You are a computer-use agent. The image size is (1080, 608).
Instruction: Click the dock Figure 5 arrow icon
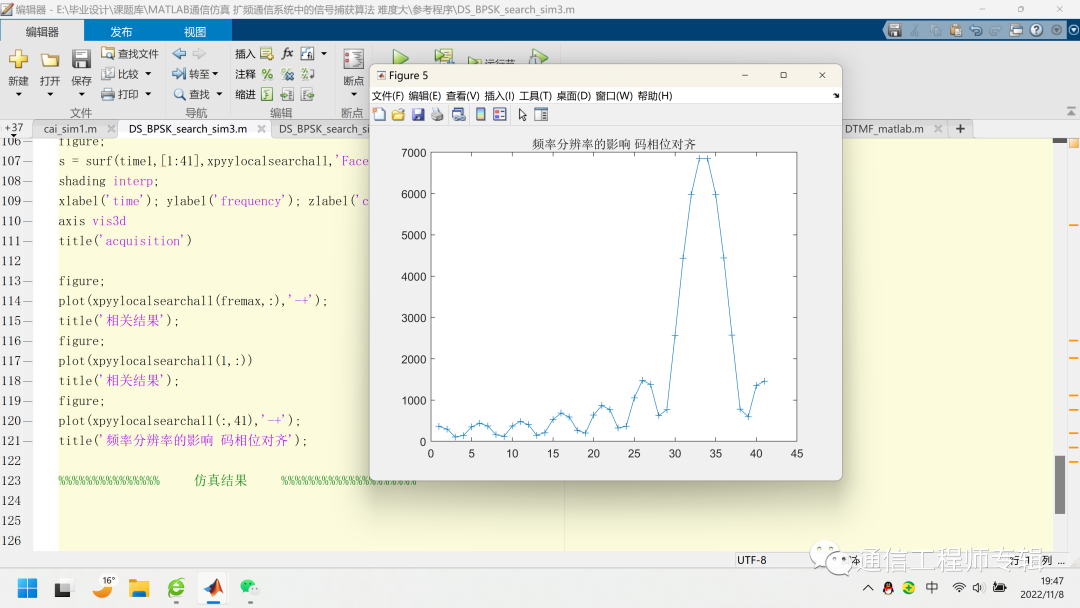coord(835,96)
